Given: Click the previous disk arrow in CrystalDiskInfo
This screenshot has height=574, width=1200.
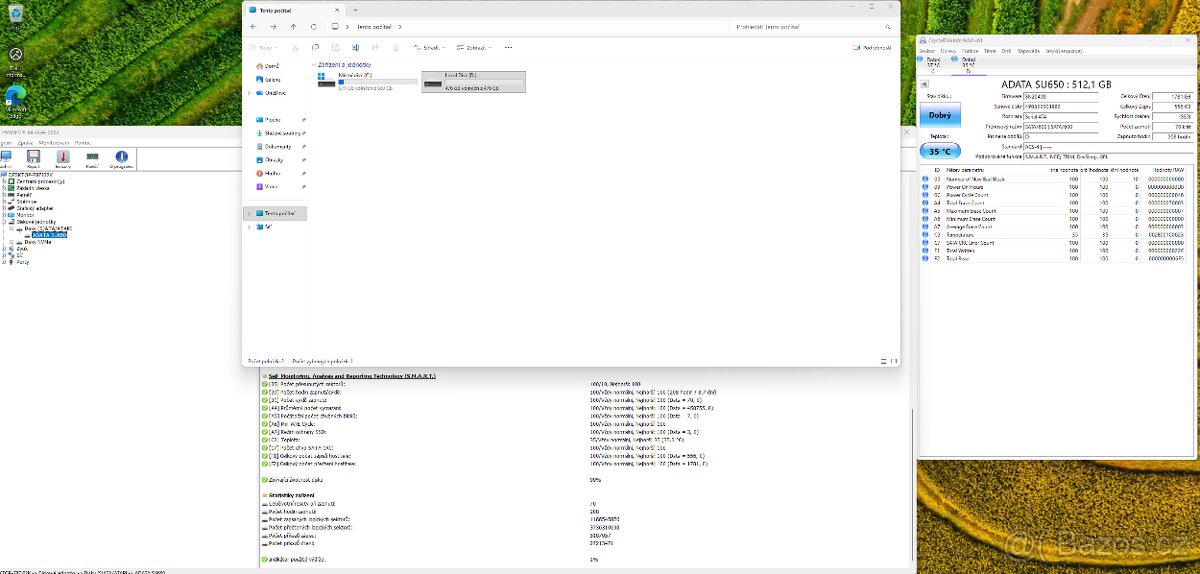Looking at the screenshot, I should pyautogui.click(x=922, y=86).
